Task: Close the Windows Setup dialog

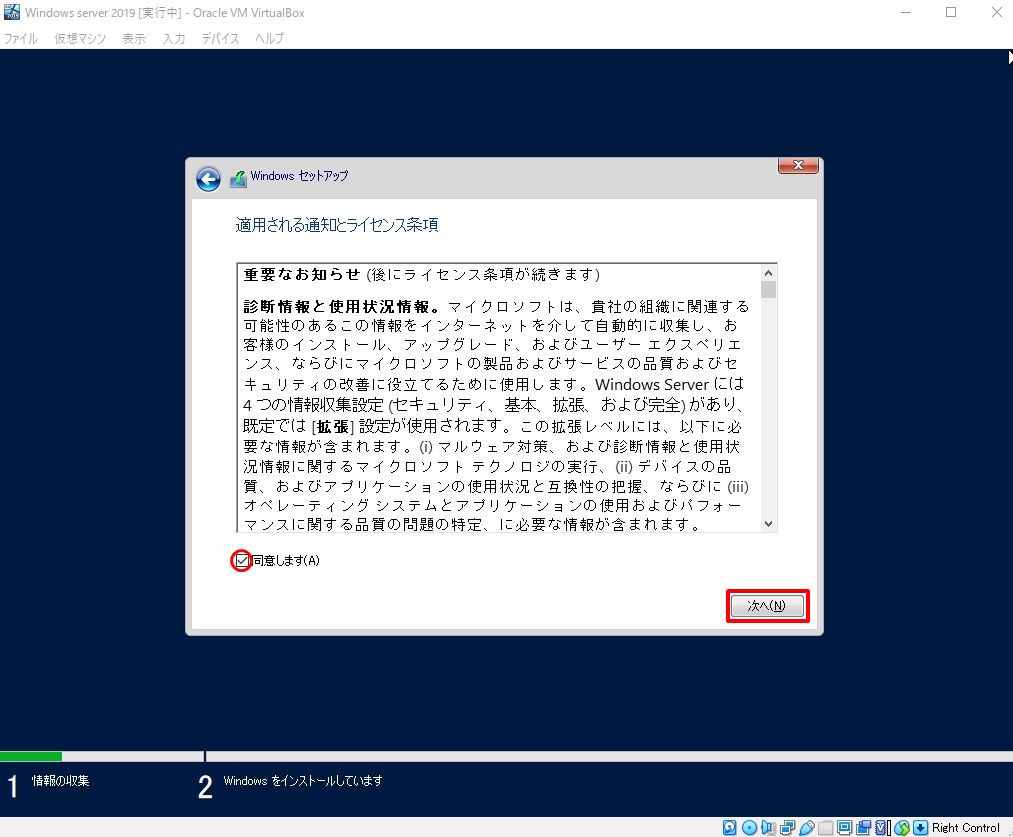Action: (798, 165)
